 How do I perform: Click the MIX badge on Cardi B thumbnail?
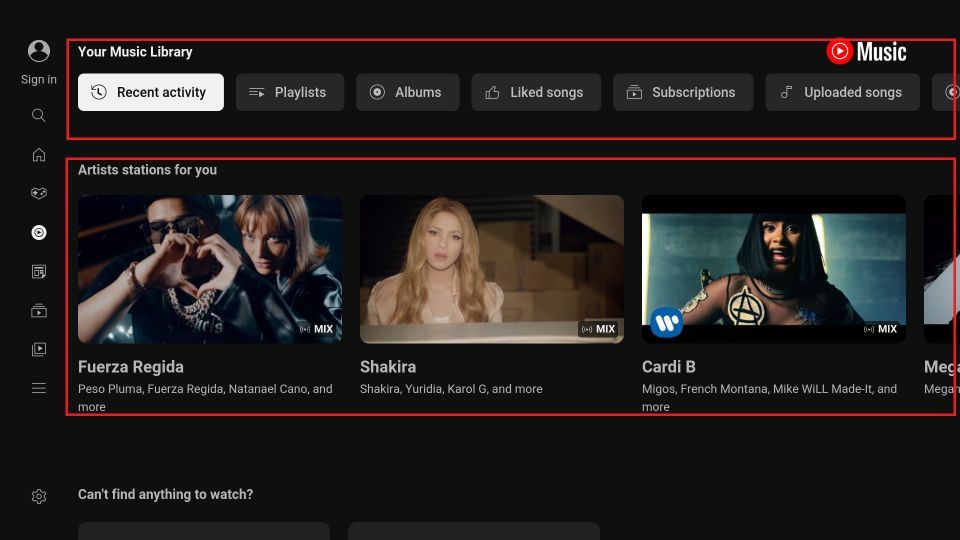[880, 329]
